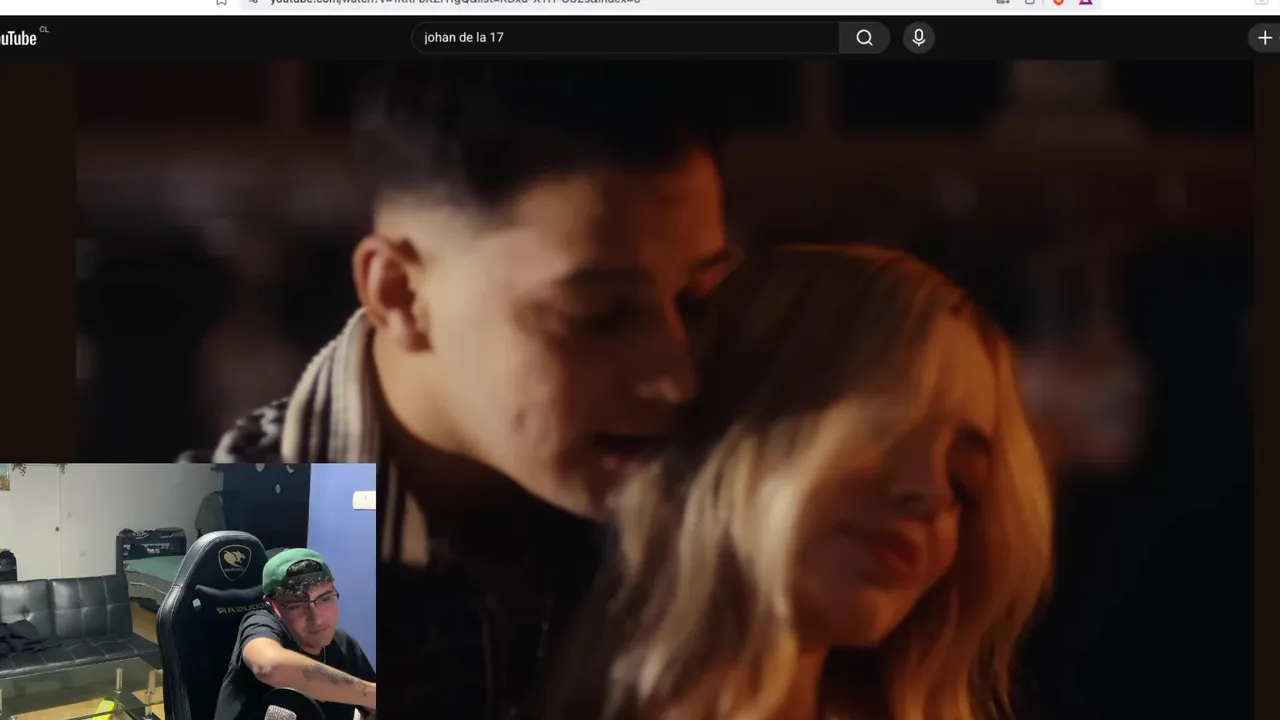Click the YouTube search magnifier button

[x=864, y=38]
